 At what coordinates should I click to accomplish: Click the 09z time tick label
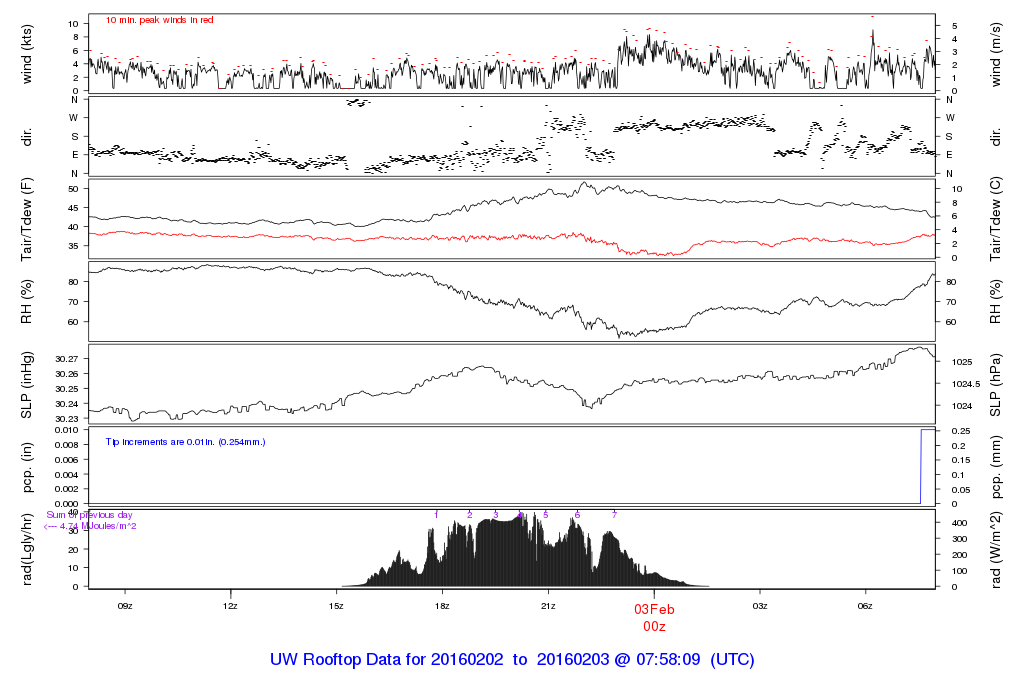tap(125, 606)
